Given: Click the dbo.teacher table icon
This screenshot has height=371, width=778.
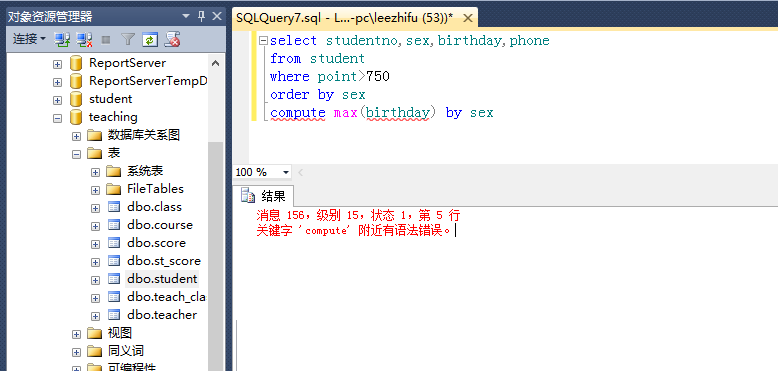Looking at the screenshot, I should [114, 315].
